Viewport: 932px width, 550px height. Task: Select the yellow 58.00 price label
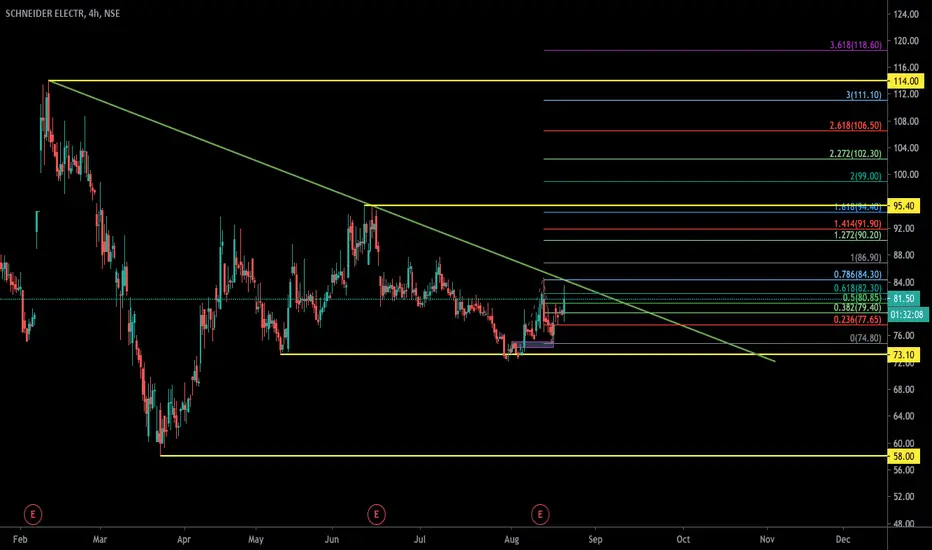(x=903, y=456)
